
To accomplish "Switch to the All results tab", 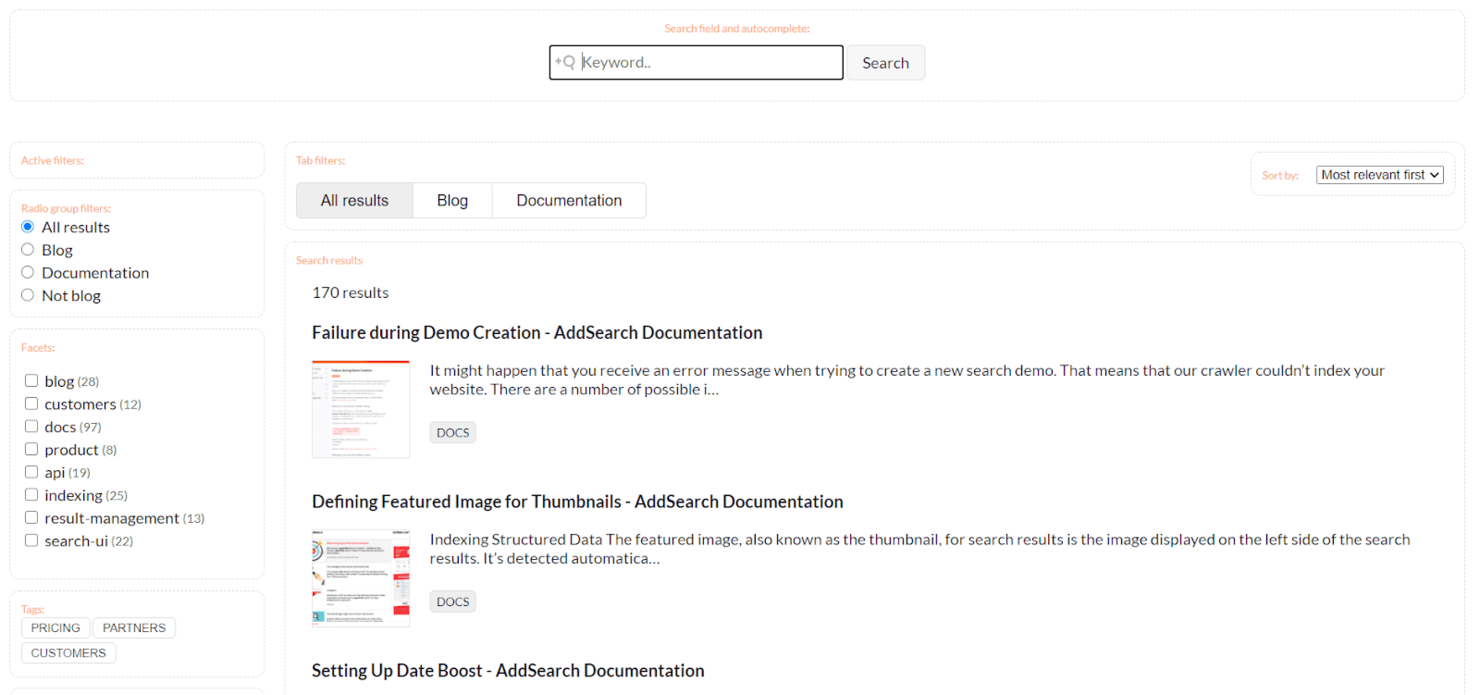I will pyautogui.click(x=355, y=200).
